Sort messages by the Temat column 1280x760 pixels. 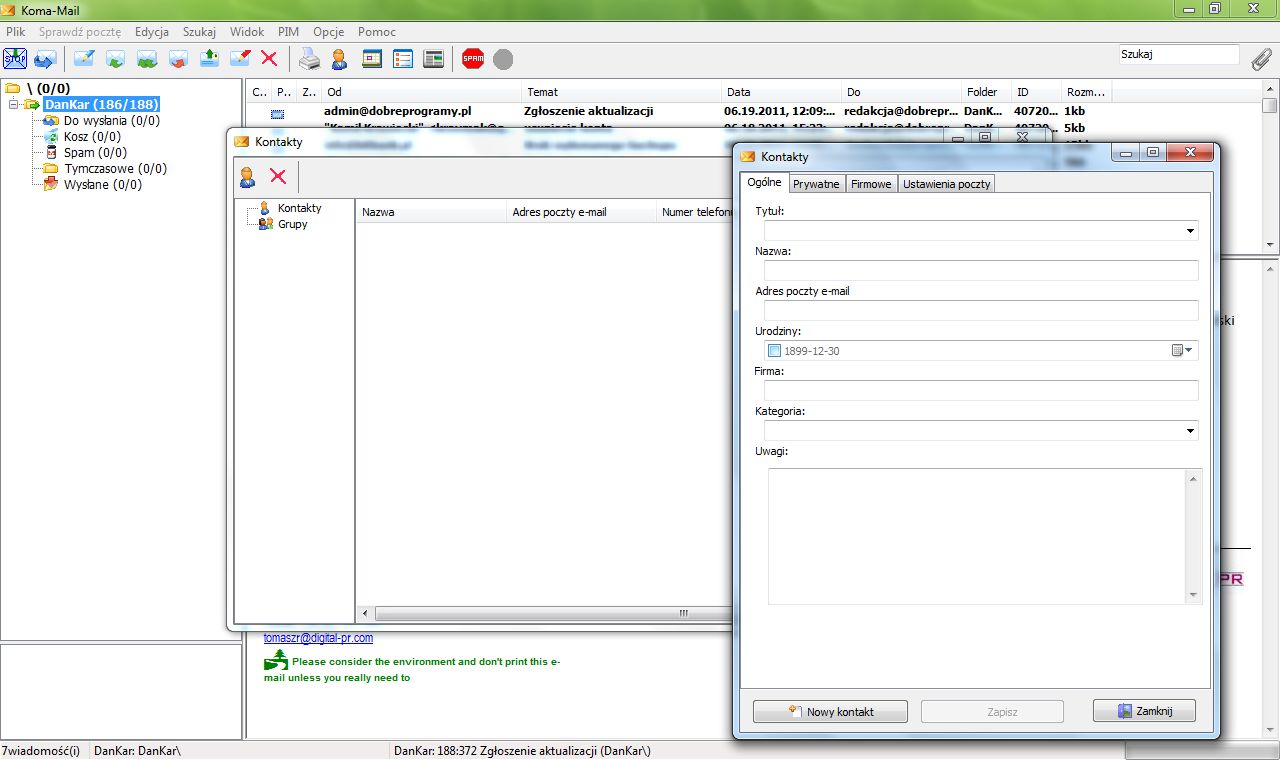tap(622, 92)
